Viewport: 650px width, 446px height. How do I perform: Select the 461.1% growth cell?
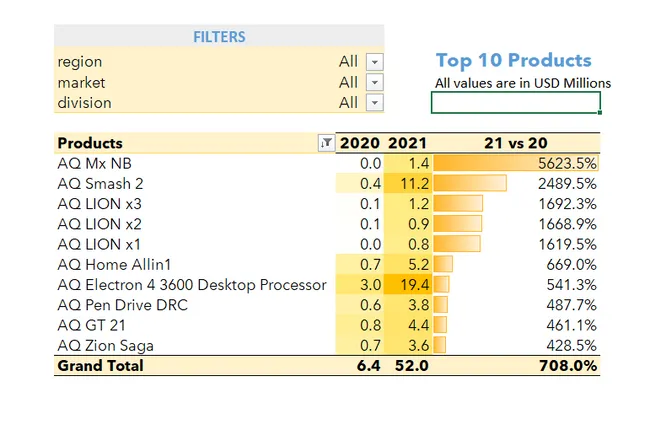[516, 325]
